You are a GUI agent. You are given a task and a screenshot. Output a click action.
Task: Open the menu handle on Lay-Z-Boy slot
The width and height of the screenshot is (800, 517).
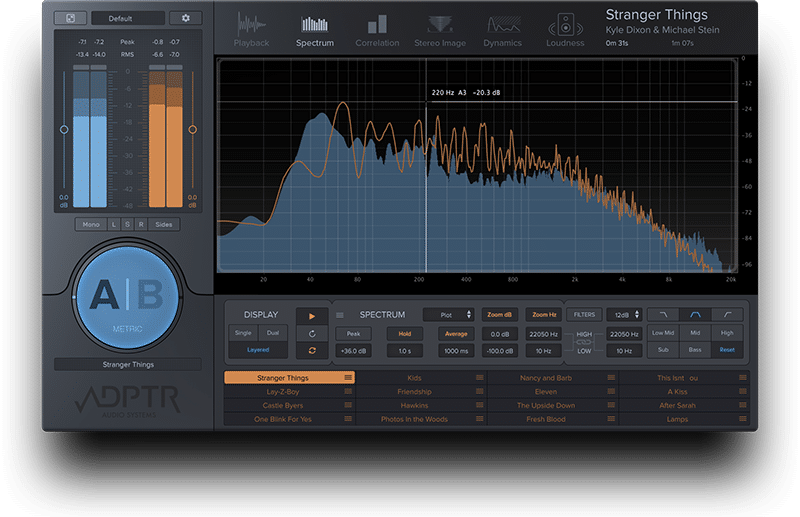(x=348, y=391)
